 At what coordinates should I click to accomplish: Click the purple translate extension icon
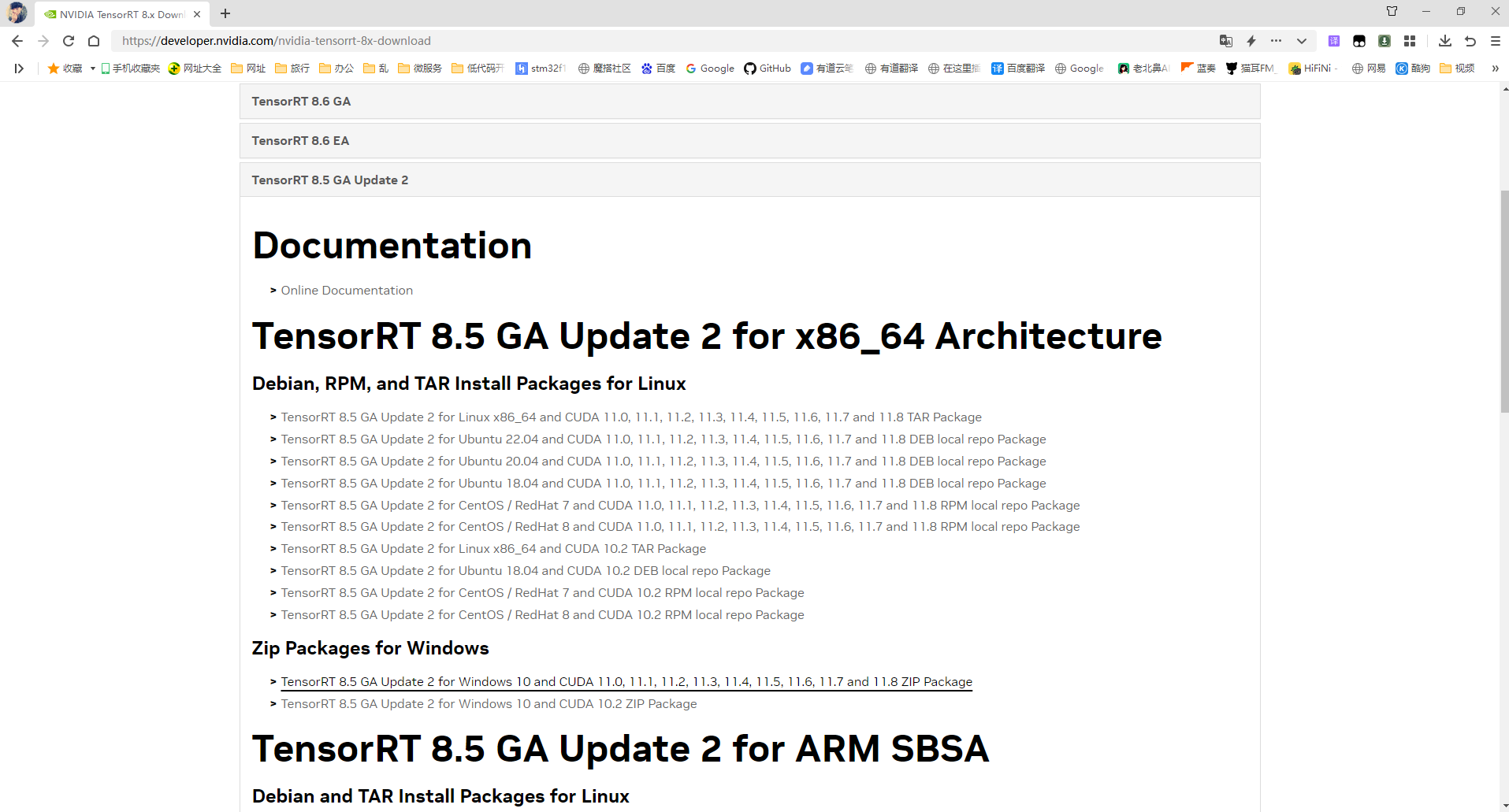tap(1333, 41)
